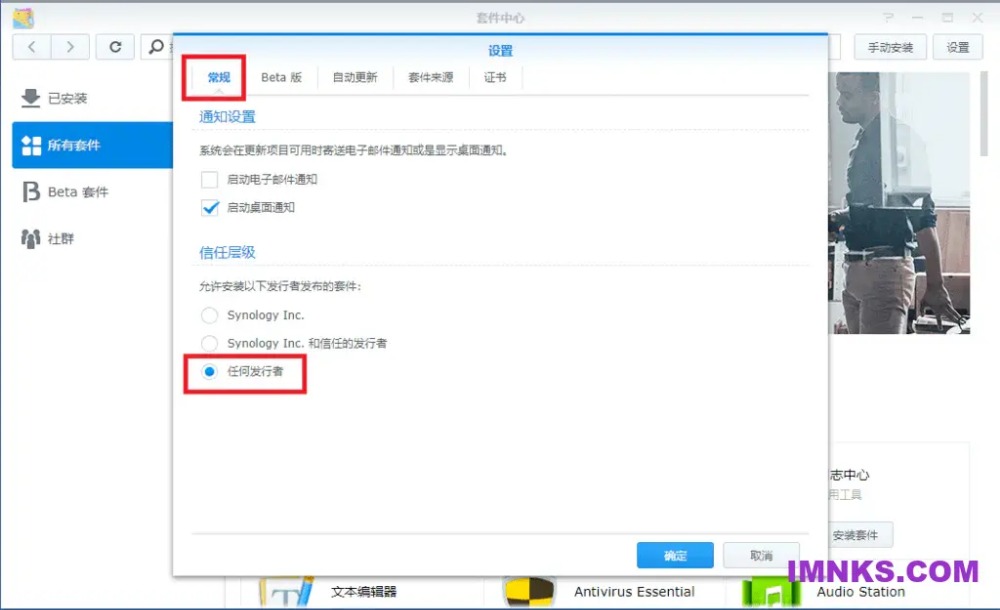Click the 确定 confirm button
The width and height of the screenshot is (1000, 610).
pos(675,556)
